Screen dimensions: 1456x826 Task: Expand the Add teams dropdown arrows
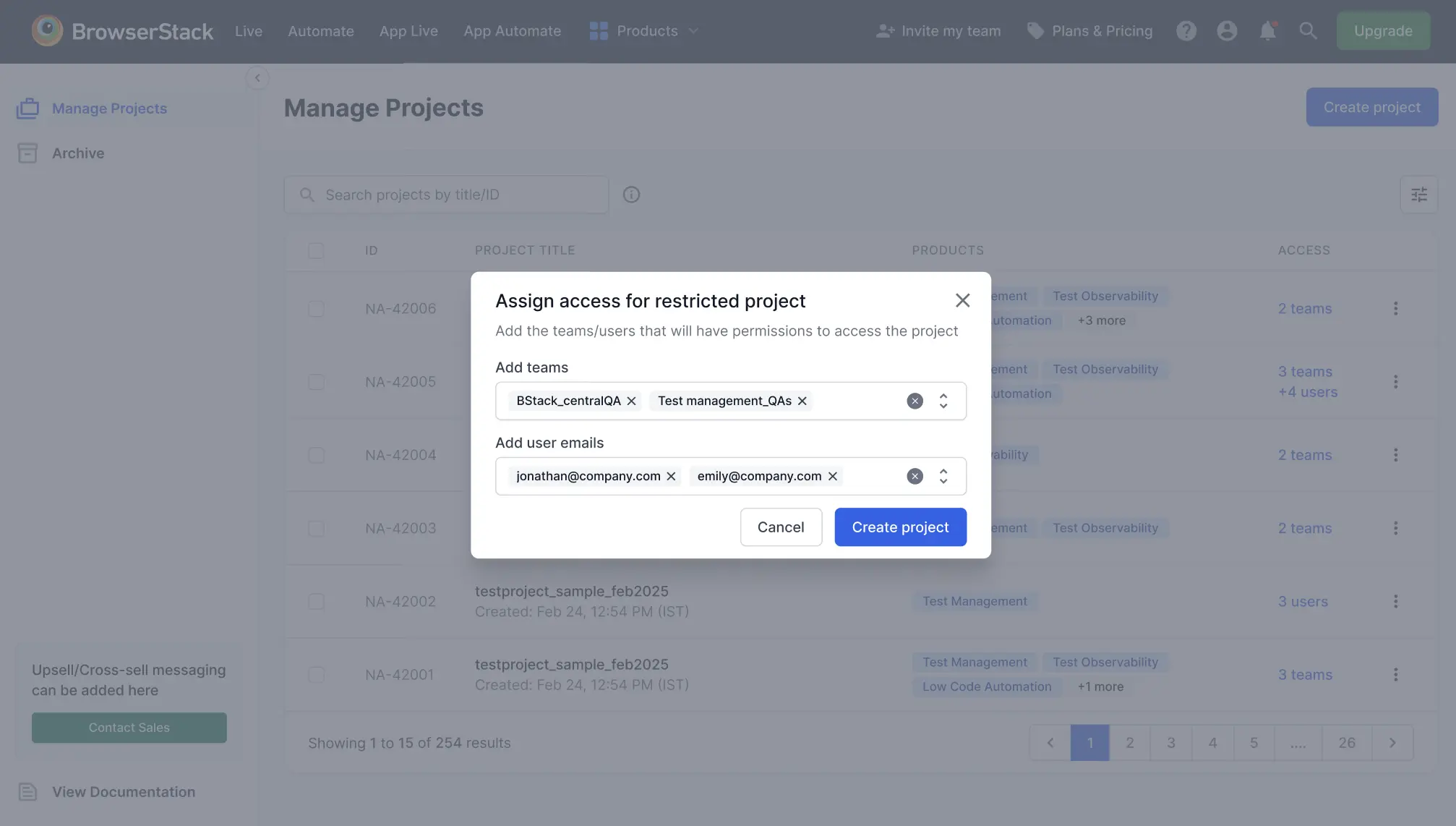943,401
